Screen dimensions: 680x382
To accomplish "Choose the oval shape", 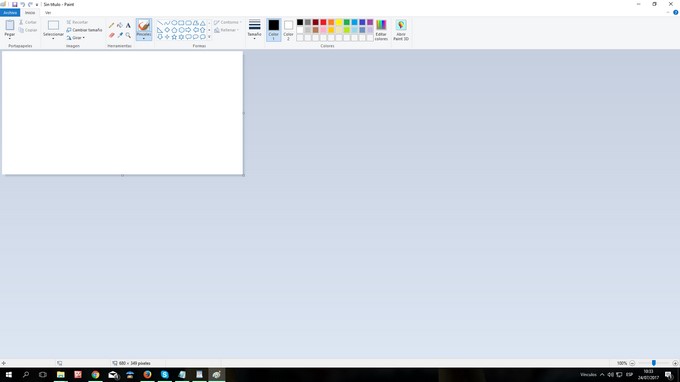I will pos(174,23).
